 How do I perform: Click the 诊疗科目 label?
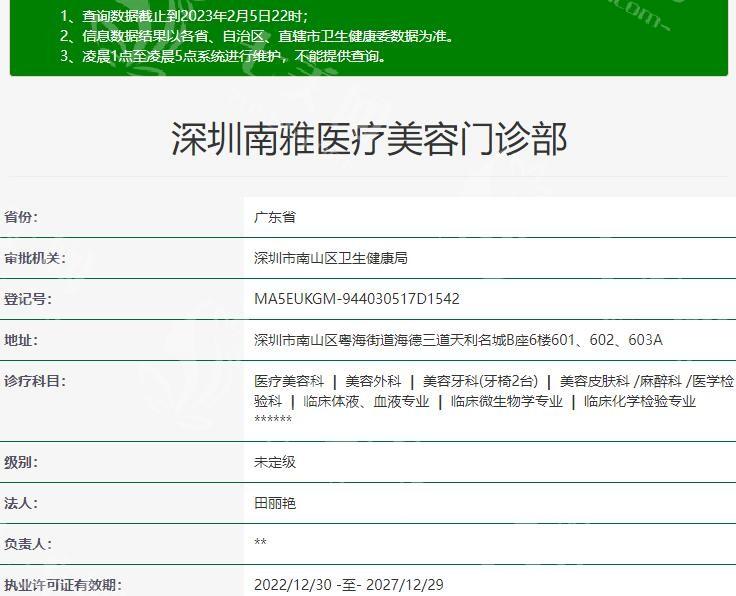coord(35,381)
